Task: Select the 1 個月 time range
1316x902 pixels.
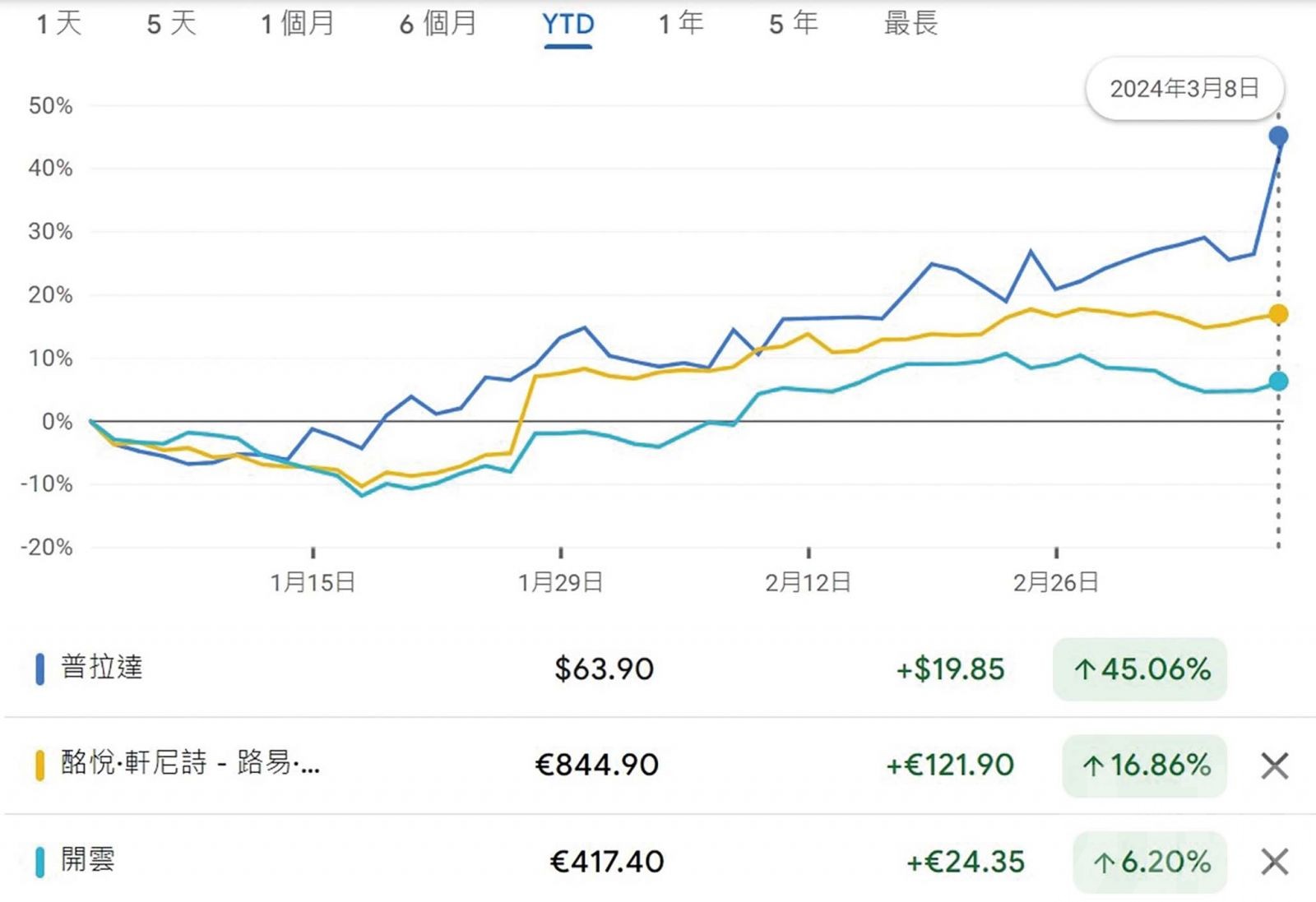Action: 298,23
